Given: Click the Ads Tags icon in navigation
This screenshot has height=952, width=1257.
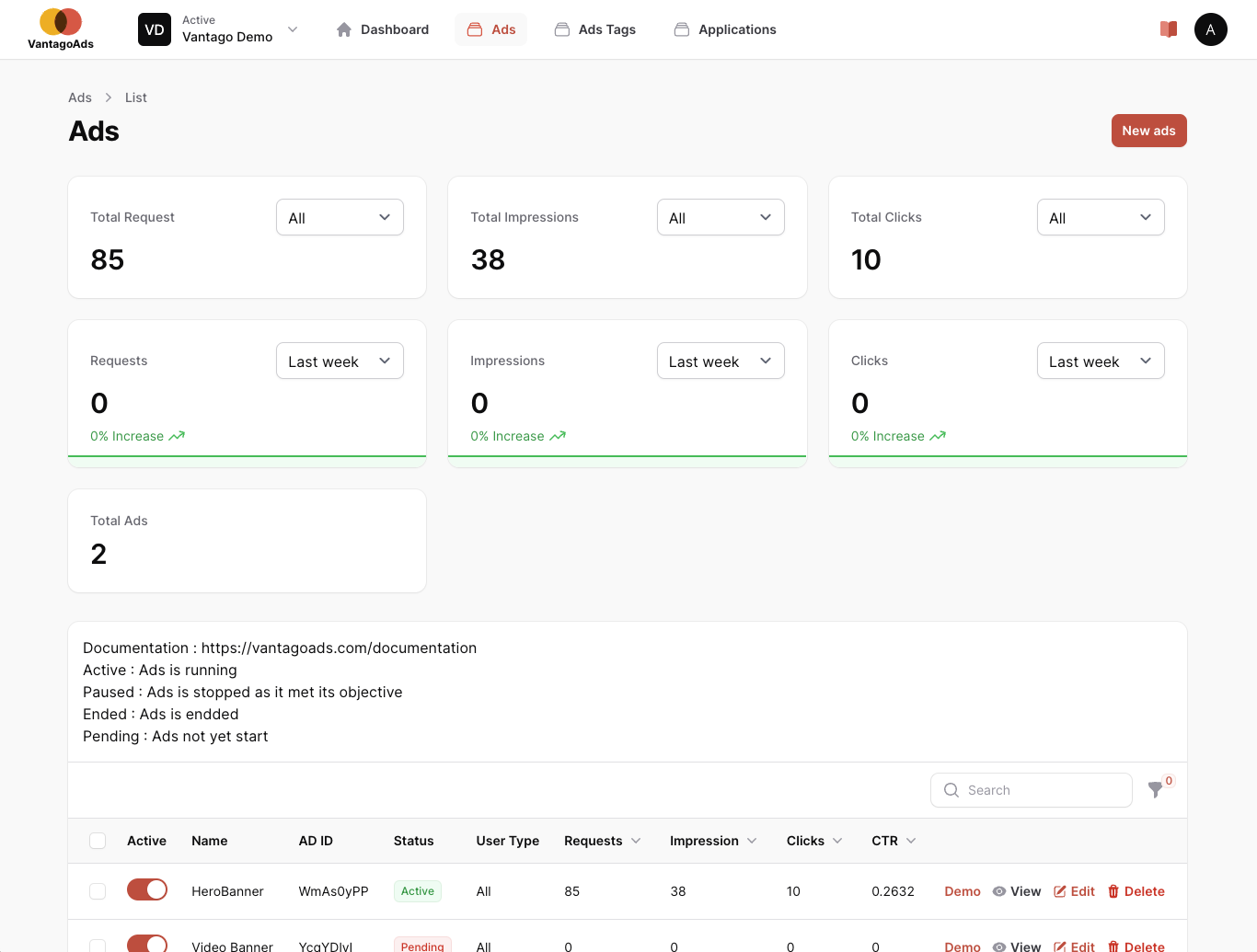Looking at the screenshot, I should tap(561, 29).
